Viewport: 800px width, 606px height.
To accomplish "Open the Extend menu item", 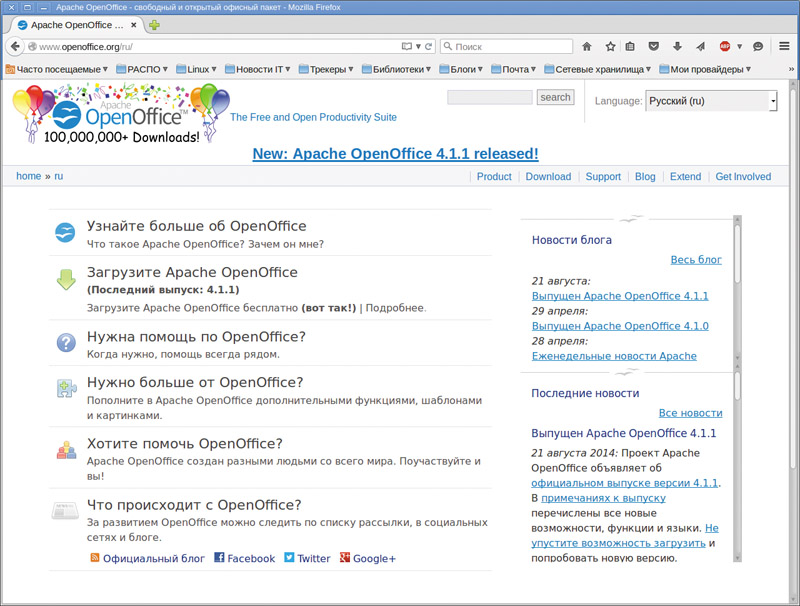I will click(685, 176).
